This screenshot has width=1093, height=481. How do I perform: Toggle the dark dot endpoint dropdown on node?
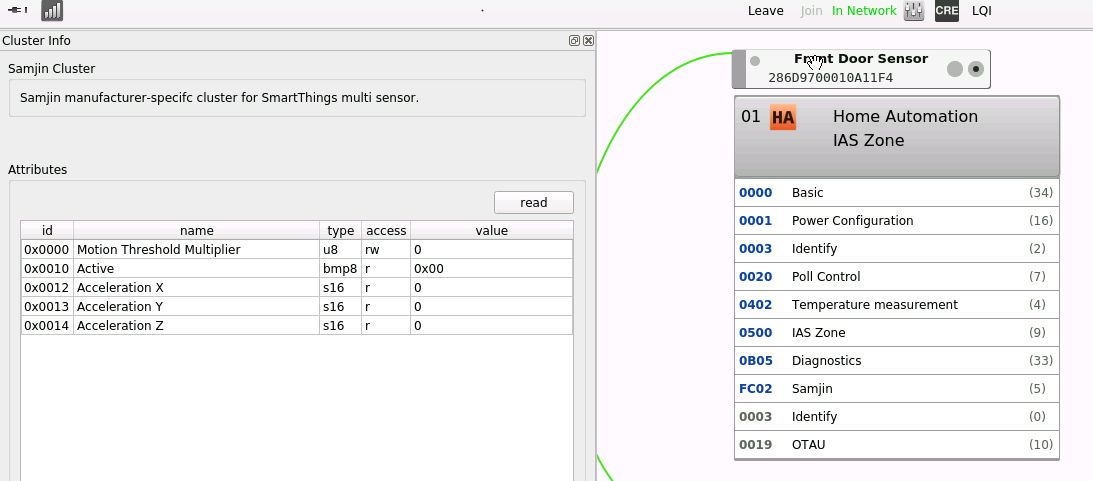point(976,68)
